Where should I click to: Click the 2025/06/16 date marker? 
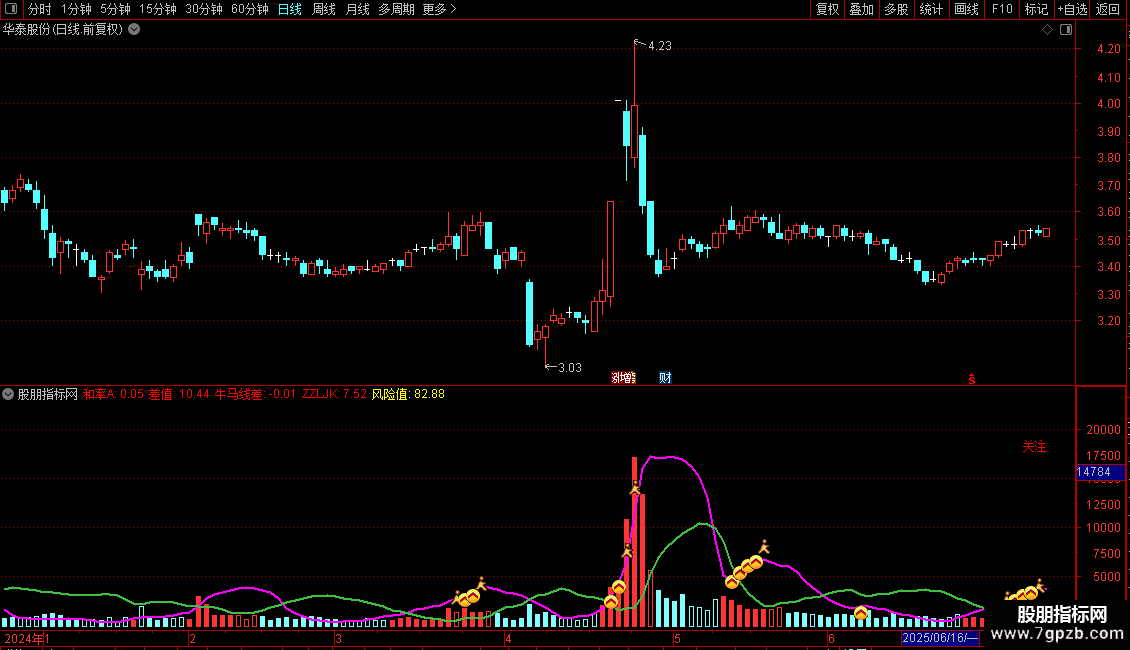coord(940,638)
